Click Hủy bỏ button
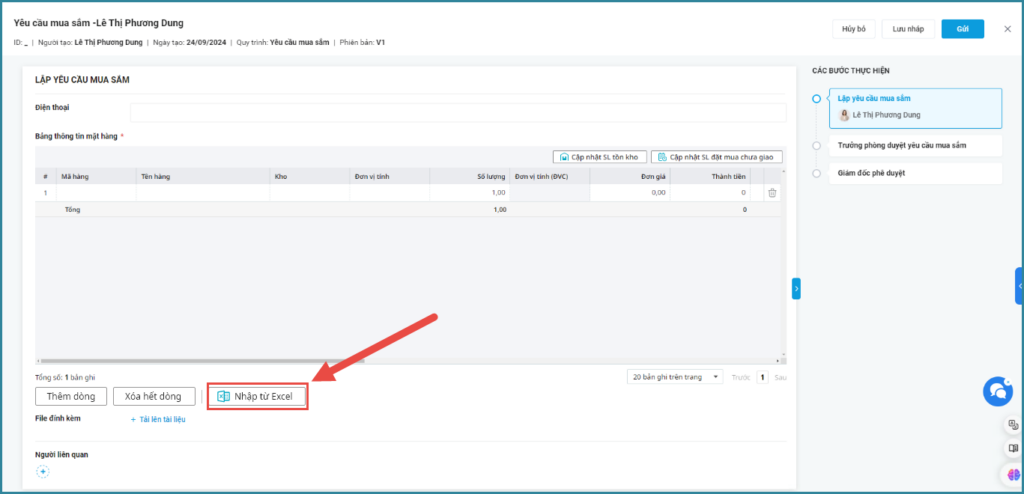Image resolution: width=1024 pixels, height=494 pixels. (854, 29)
